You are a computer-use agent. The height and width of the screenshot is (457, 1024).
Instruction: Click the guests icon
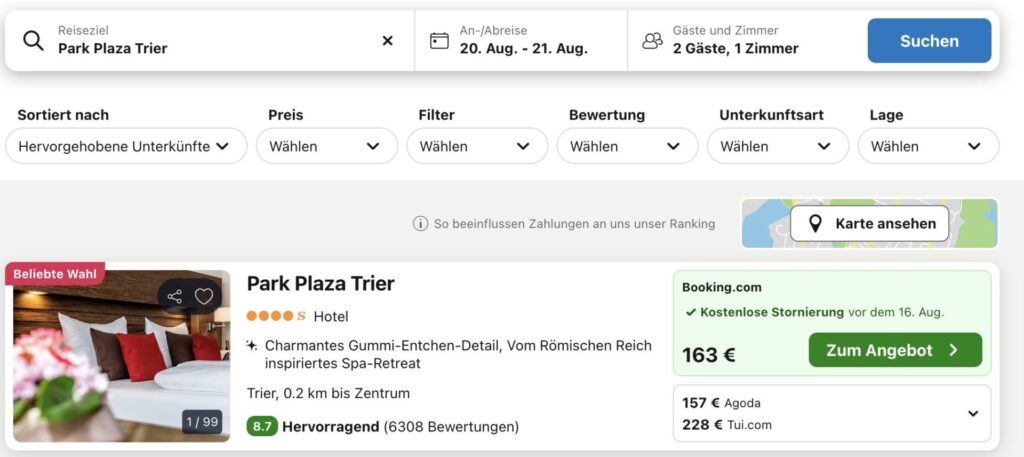(x=652, y=40)
